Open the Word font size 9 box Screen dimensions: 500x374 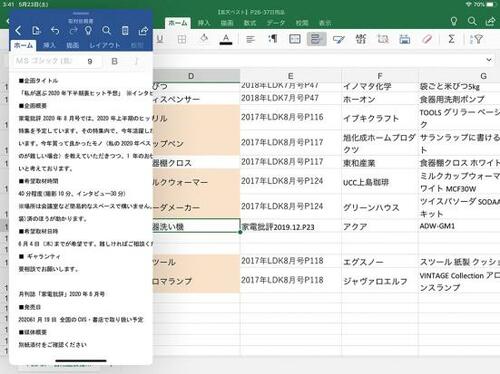click(x=90, y=61)
